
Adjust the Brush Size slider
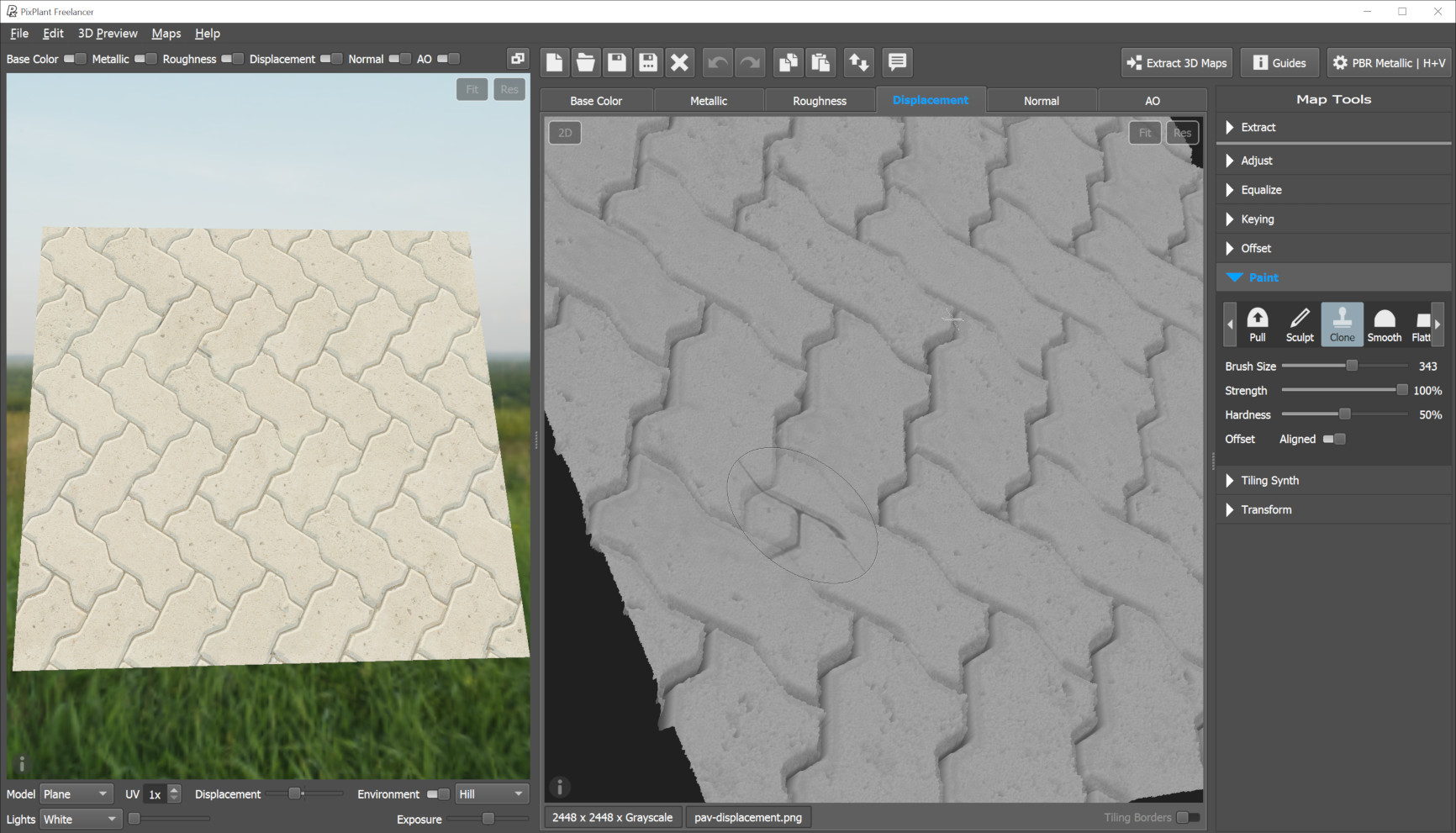1352,366
